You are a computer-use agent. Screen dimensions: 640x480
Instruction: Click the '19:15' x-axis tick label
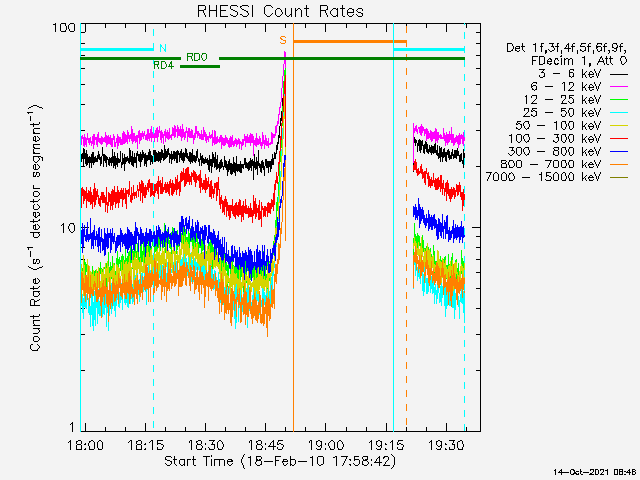point(387,445)
